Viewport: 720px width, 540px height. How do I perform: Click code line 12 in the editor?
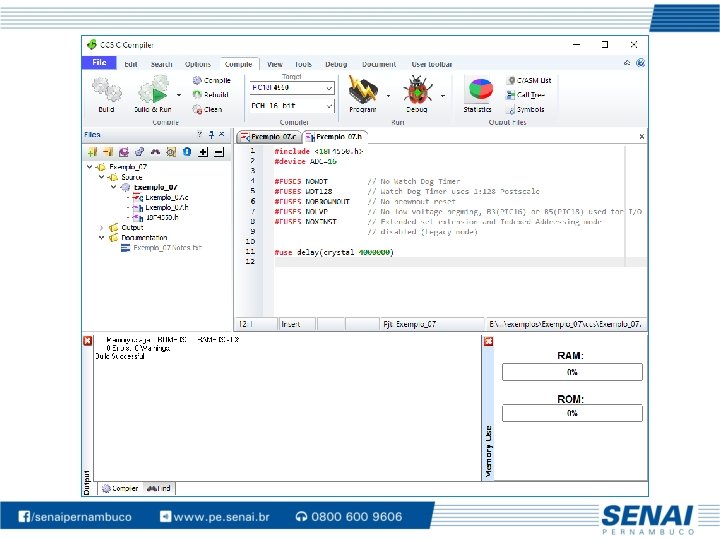pos(461,262)
